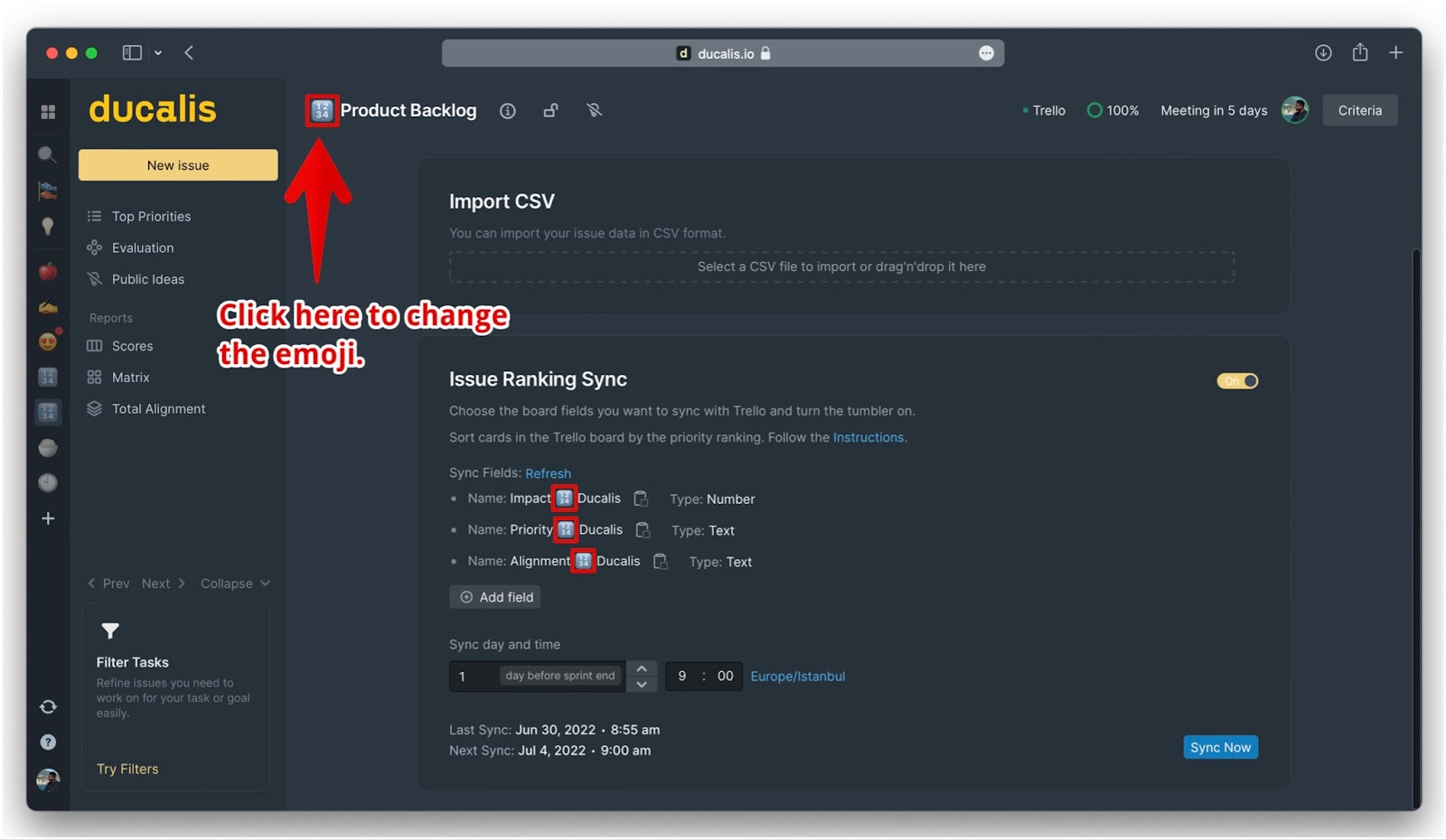Open Criteria settings
Viewport: 1446px width, 840px height.
click(x=1359, y=110)
